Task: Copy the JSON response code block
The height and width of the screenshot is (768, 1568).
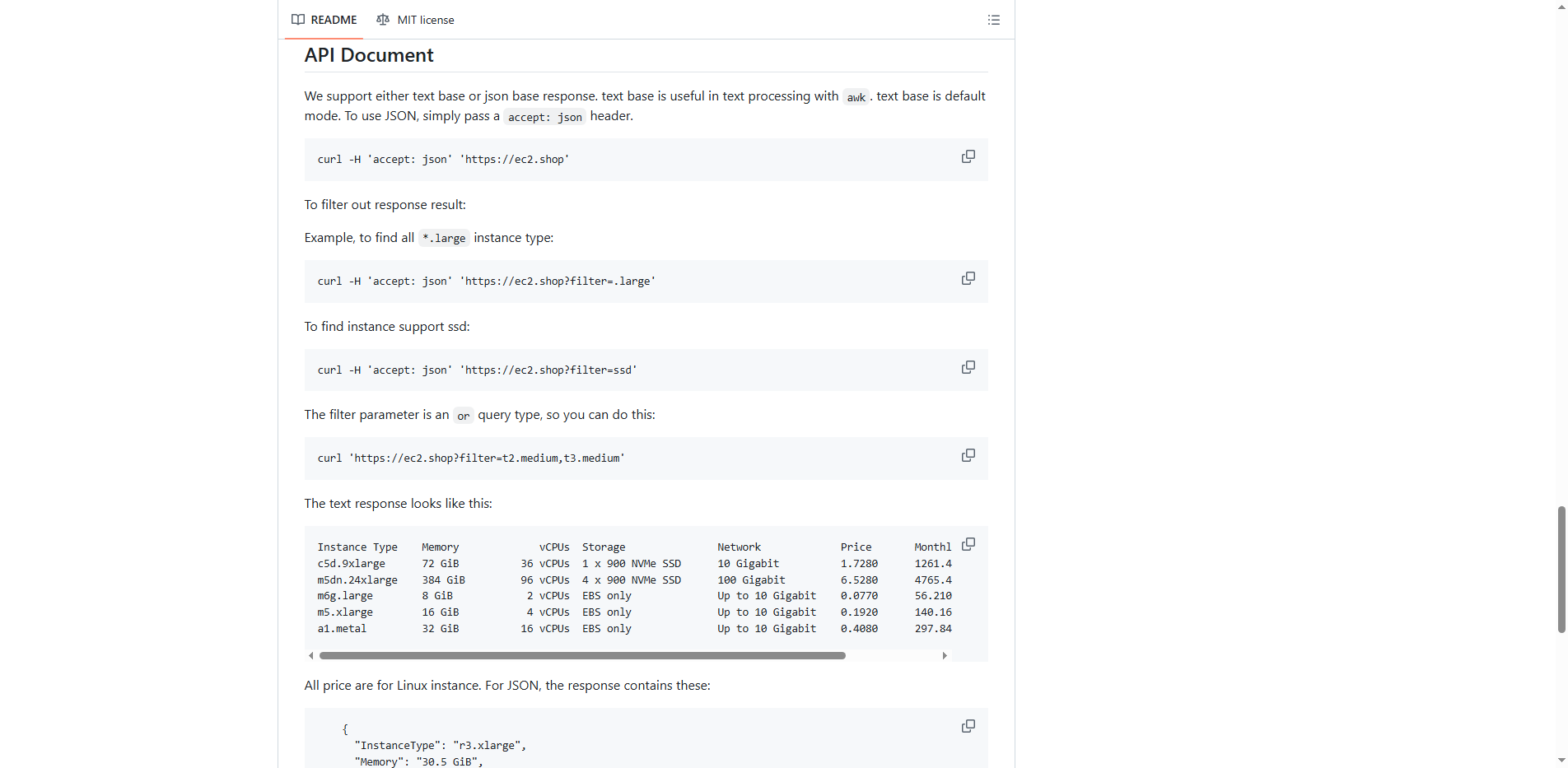Action: tap(968, 726)
